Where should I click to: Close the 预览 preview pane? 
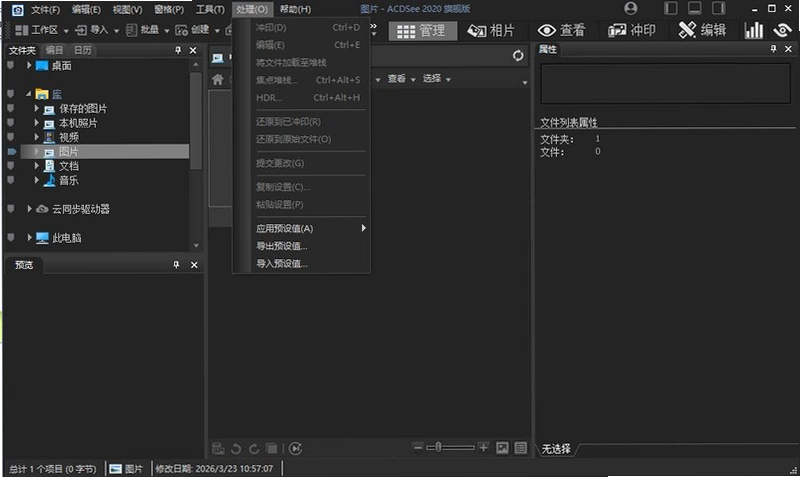(x=194, y=265)
